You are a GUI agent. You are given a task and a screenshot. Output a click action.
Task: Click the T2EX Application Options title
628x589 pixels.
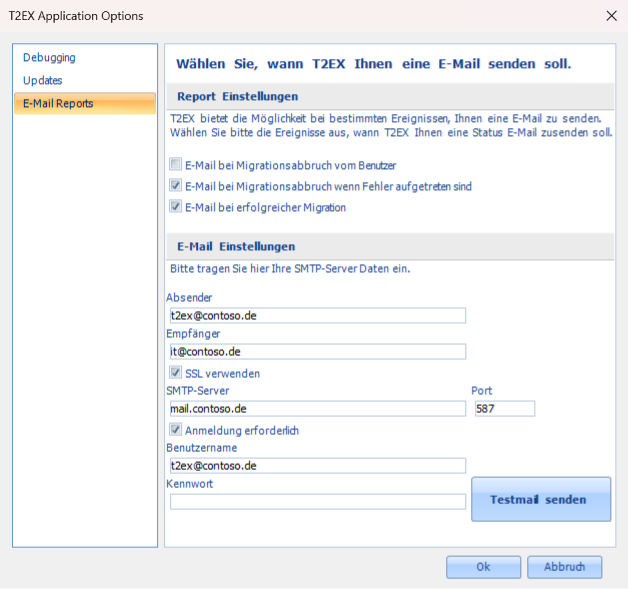[76, 16]
